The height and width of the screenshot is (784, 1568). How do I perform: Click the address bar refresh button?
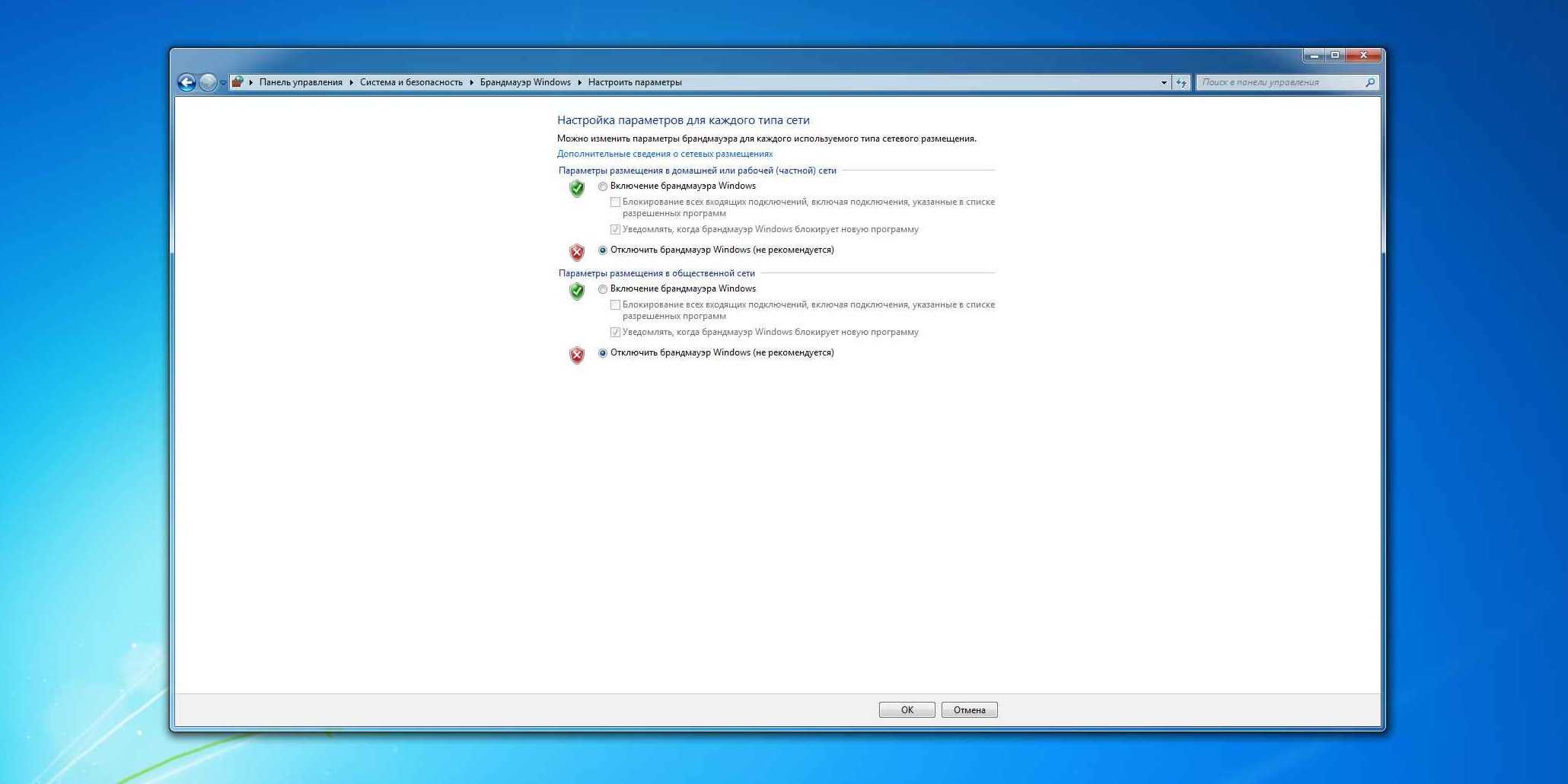point(1181,82)
